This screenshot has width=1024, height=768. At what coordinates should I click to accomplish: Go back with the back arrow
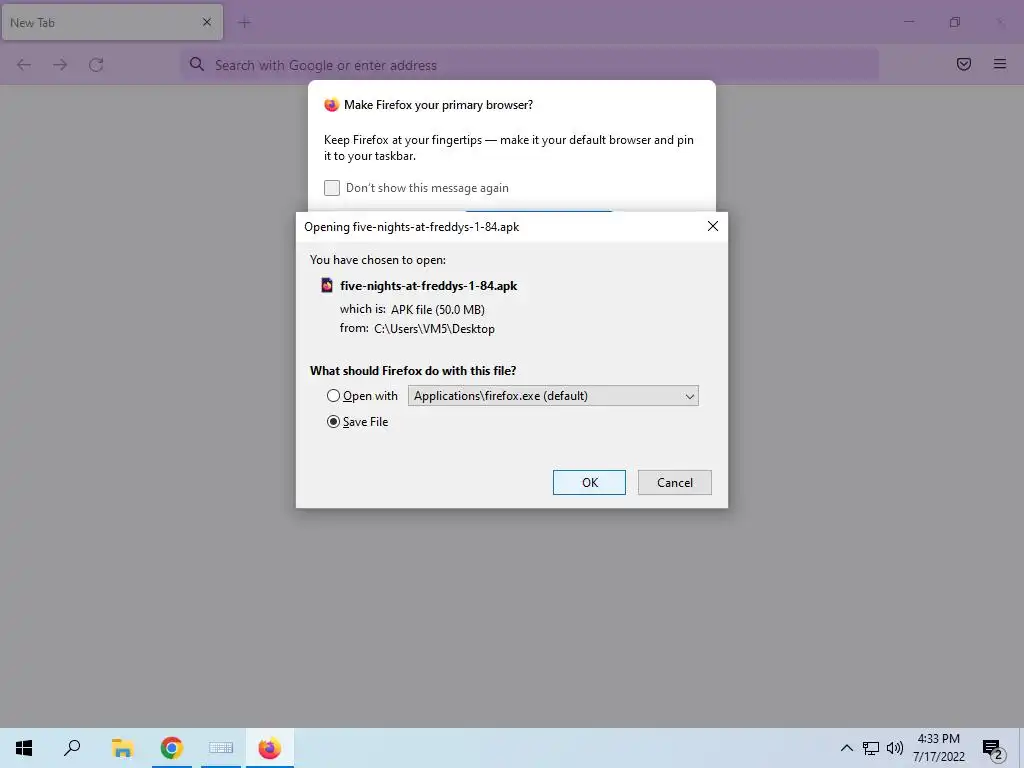pyautogui.click(x=24, y=65)
